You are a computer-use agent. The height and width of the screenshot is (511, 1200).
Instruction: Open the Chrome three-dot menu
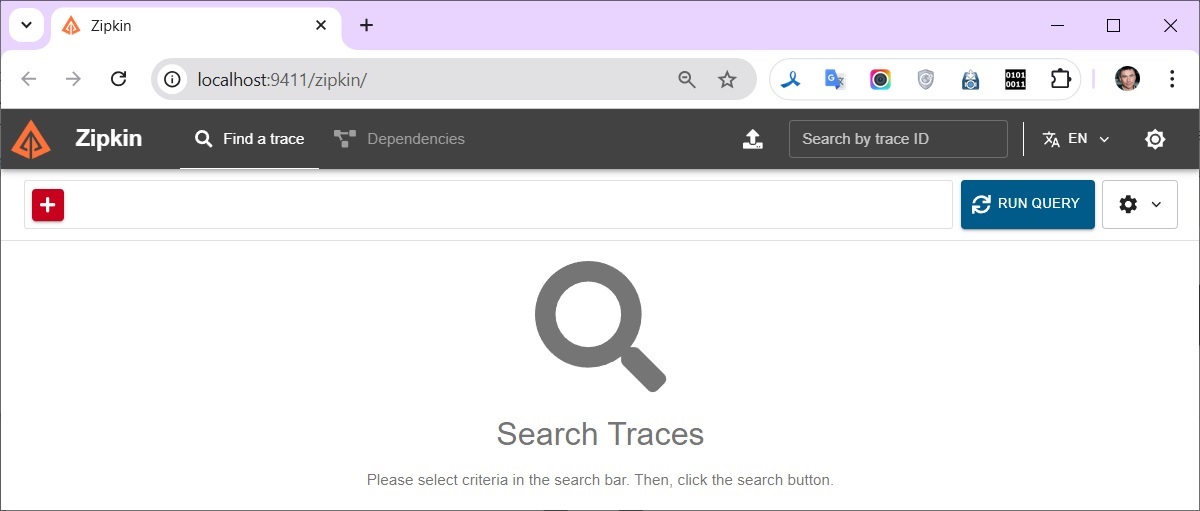[x=1172, y=79]
